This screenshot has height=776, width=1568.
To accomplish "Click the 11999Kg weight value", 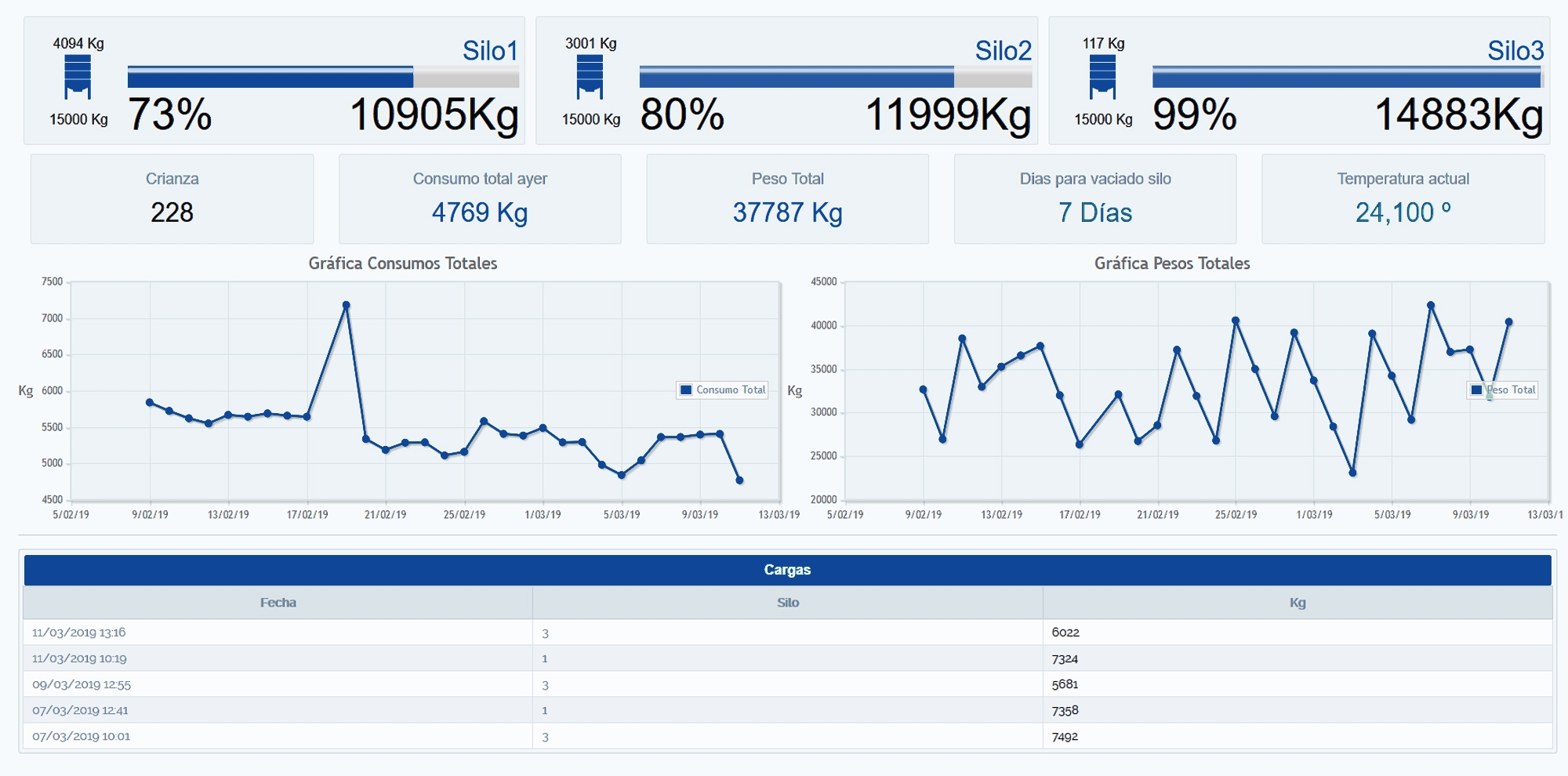I will 948,114.
